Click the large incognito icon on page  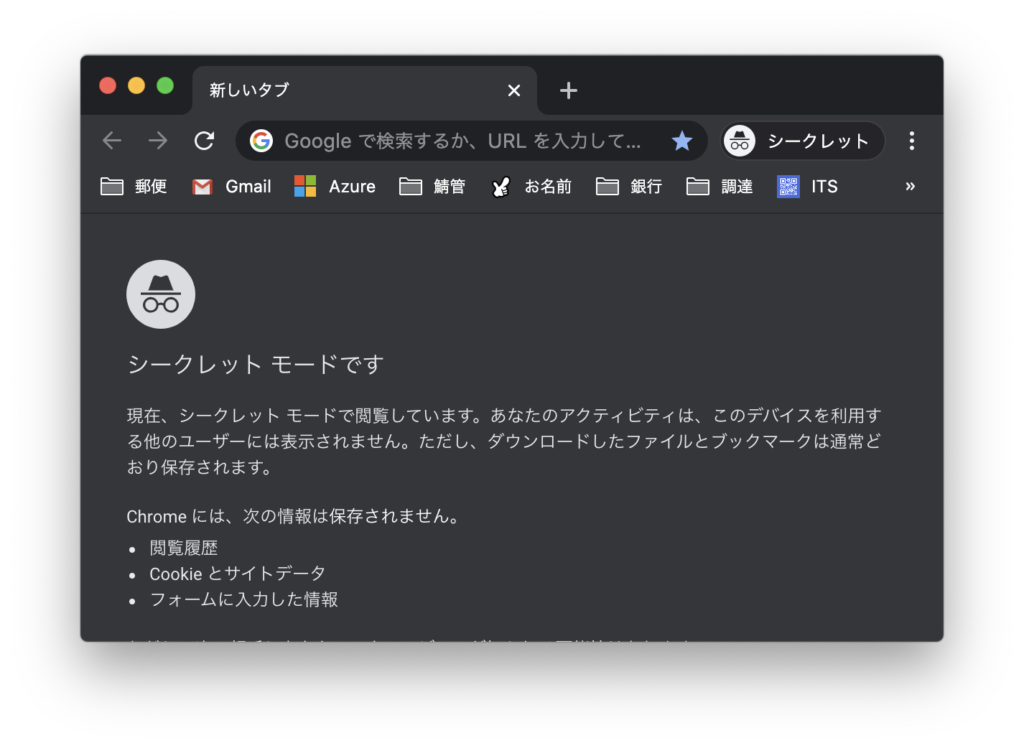(161, 294)
